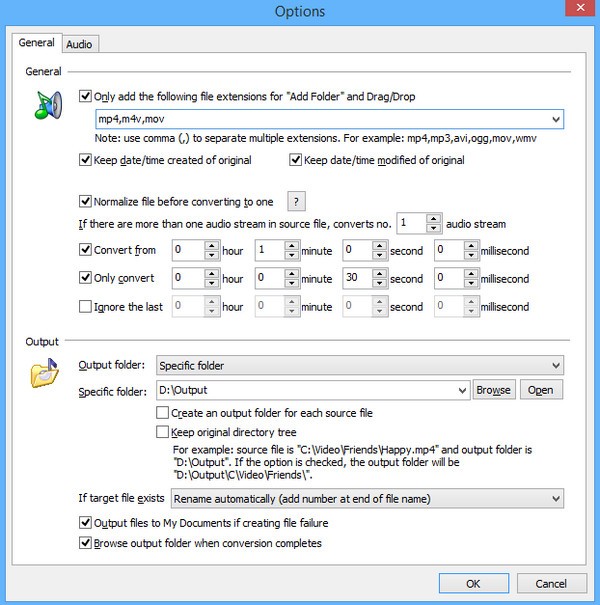Screen dimensions: 600x605
Task: Click the Browse button for specific folder
Action: [x=493, y=390]
